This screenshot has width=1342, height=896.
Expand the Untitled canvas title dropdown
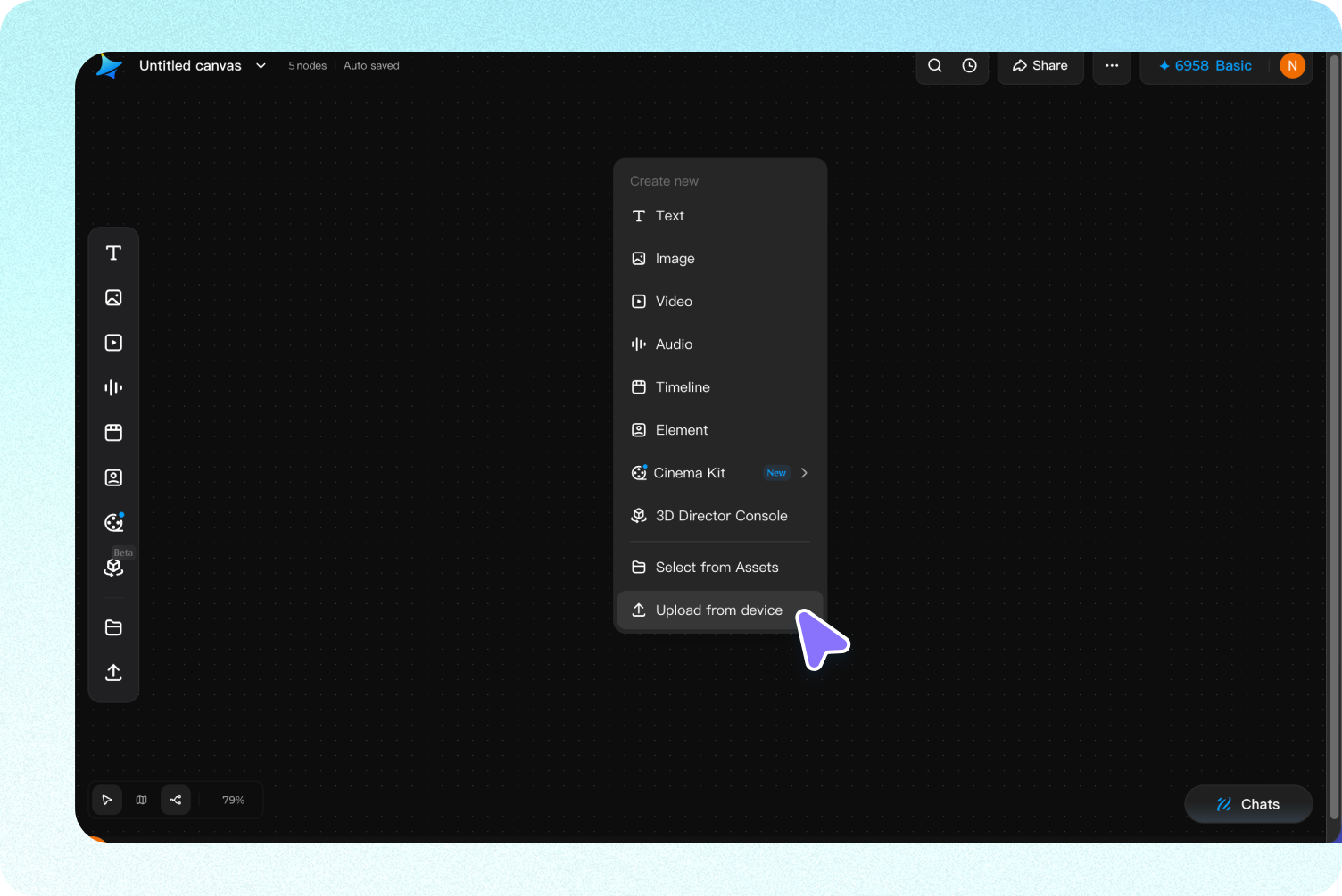click(x=261, y=65)
